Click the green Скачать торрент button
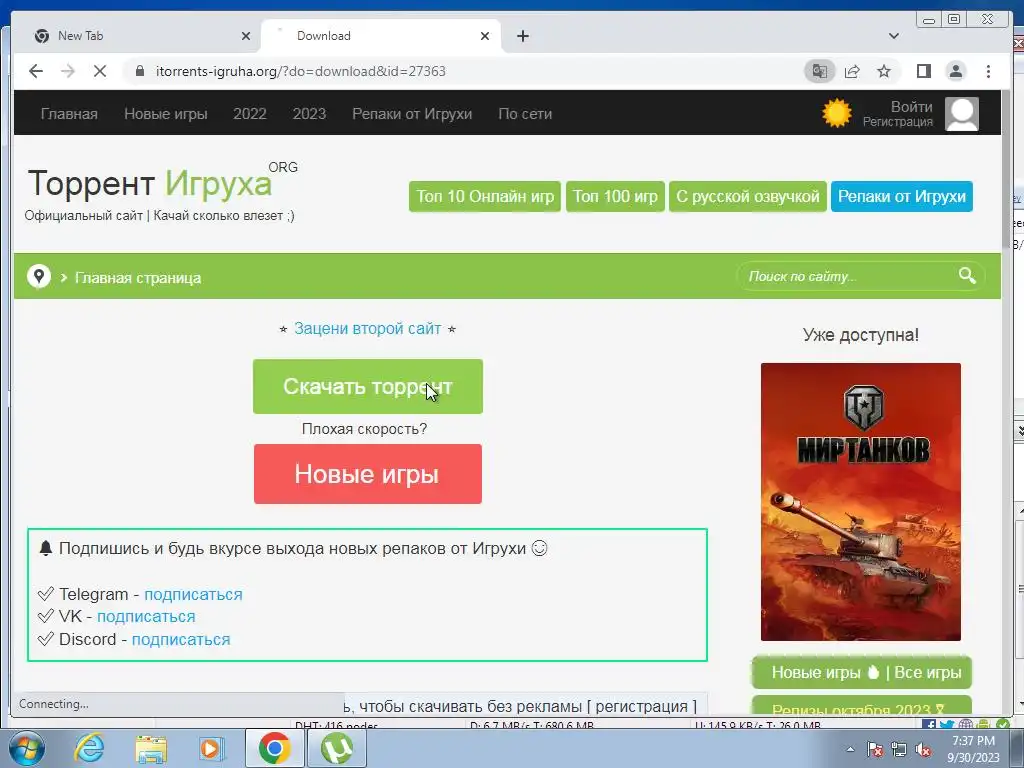Image resolution: width=1024 pixels, height=768 pixels. coord(368,387)
